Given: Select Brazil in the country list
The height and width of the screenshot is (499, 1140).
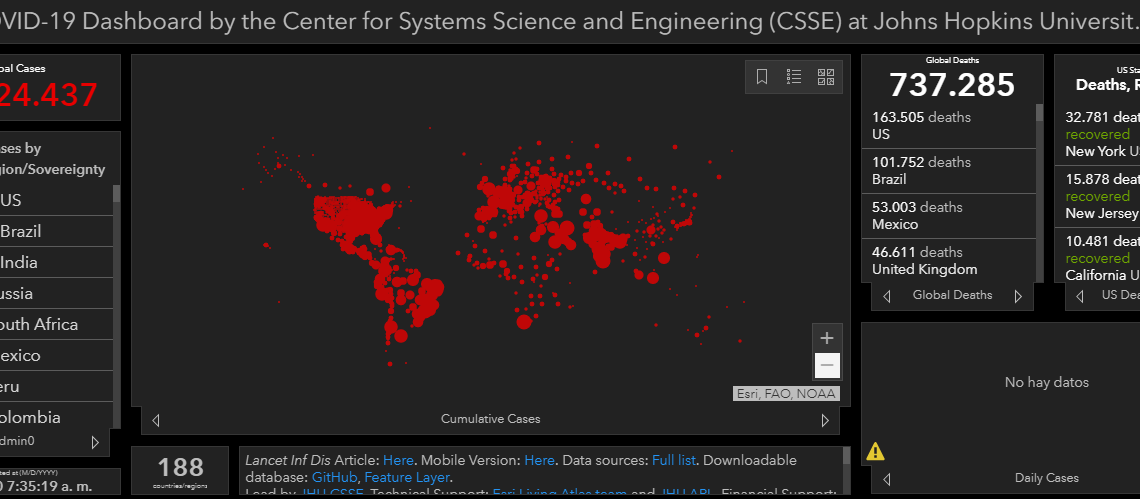Looking at the screenshot, I should [x=57, y=231].
